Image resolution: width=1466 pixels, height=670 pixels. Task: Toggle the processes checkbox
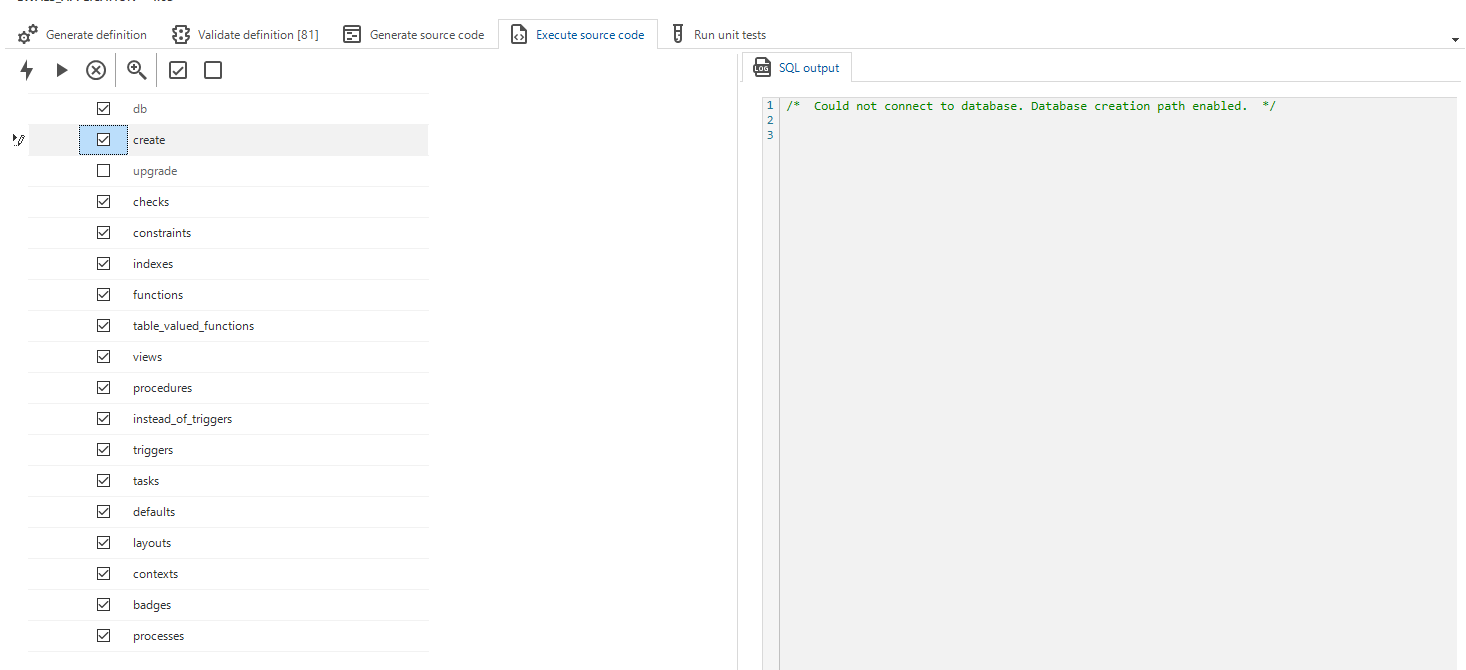pyautogui.click(x=103, y=636)
